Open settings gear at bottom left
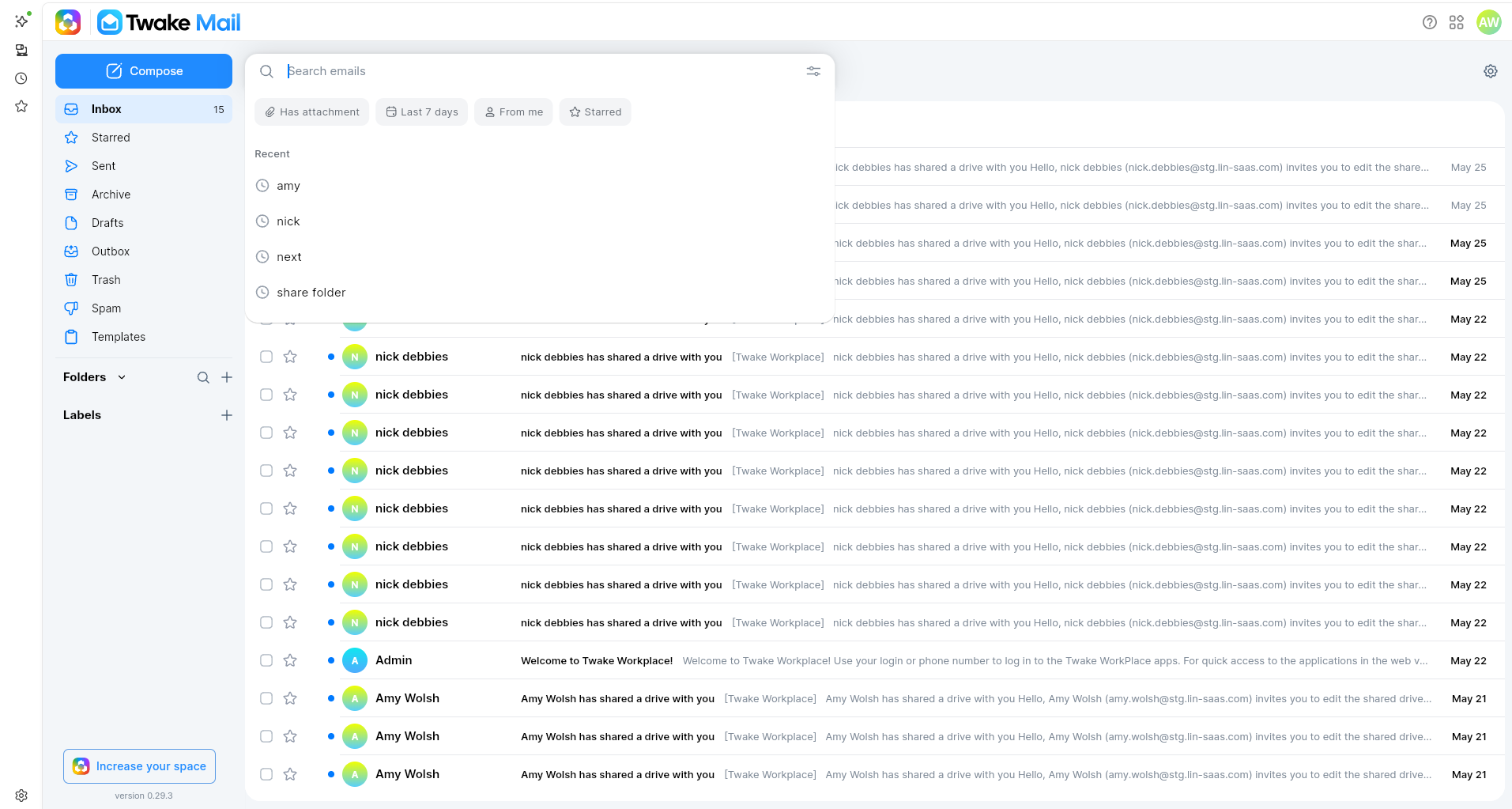Image resolution: width=1512 pixels, height=809 pixels. [21, 796]
